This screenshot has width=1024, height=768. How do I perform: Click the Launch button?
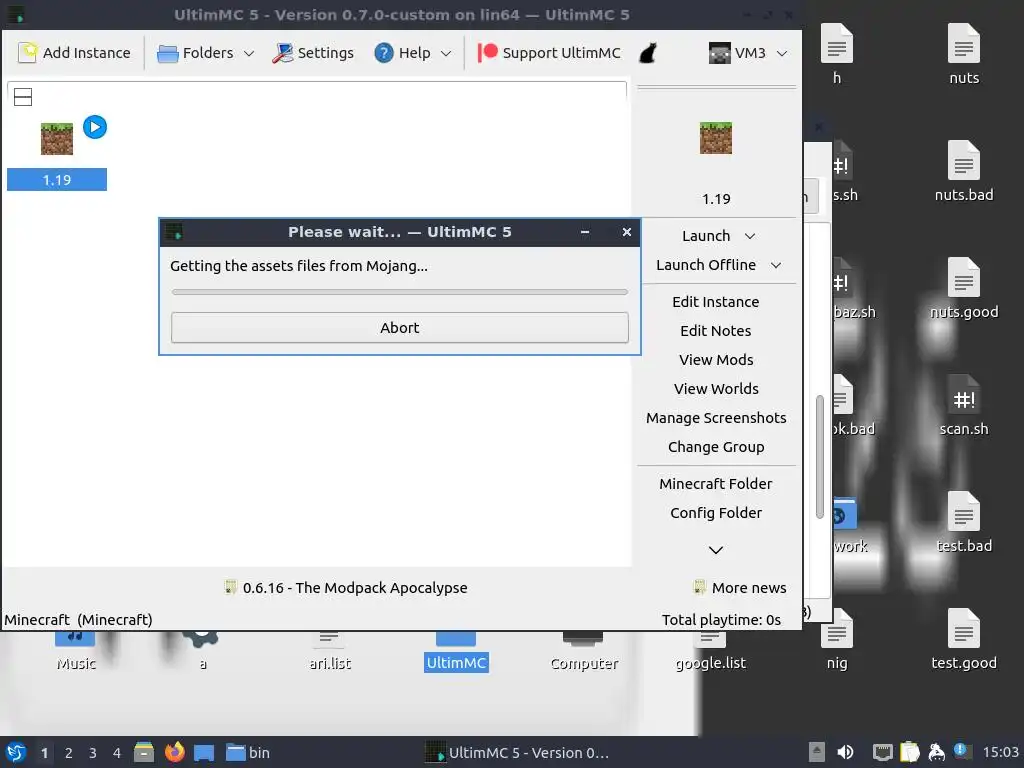pos(706,236)
